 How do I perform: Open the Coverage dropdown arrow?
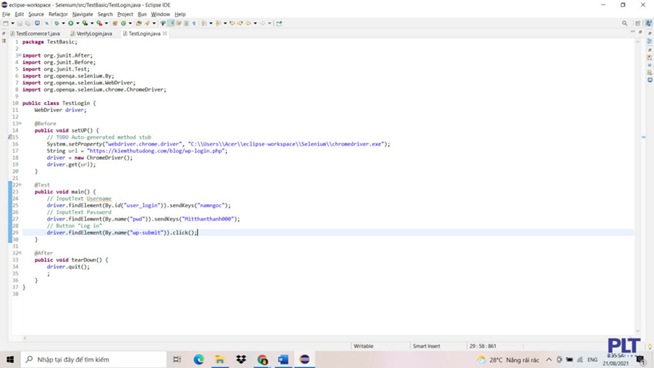point(92,23)
